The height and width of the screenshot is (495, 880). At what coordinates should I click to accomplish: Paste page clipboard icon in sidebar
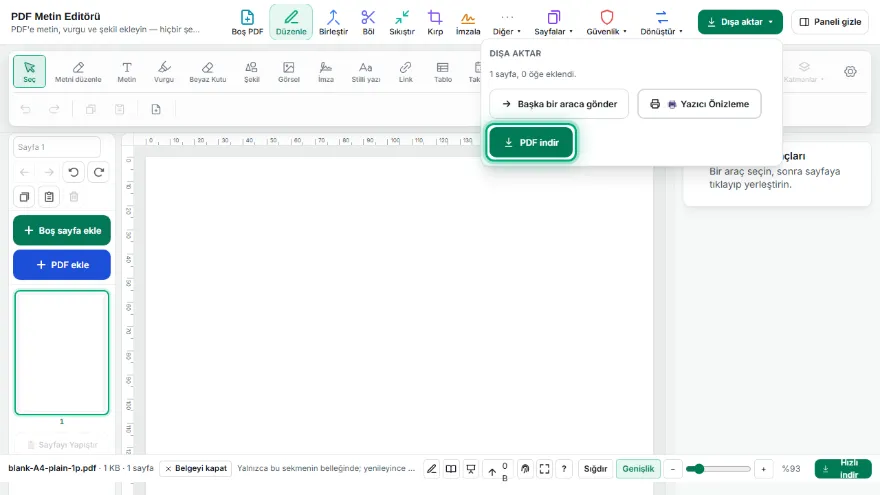pos(49,197)
